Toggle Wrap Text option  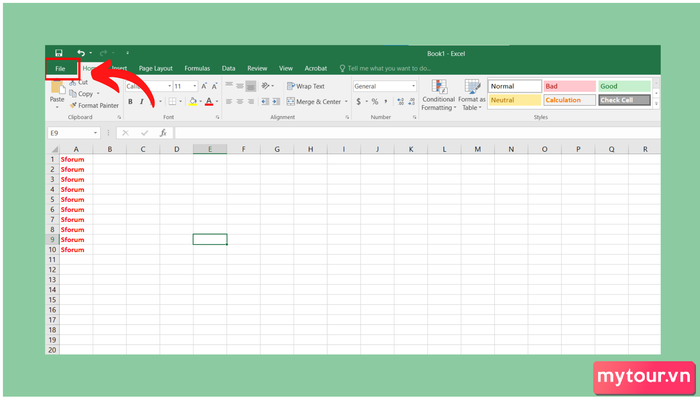306,86
